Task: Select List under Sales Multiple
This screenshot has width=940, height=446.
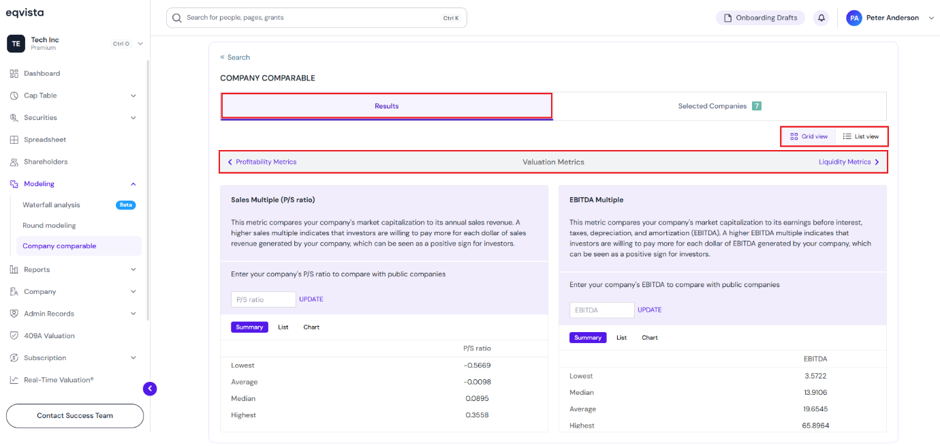Action: coord(283,327)
